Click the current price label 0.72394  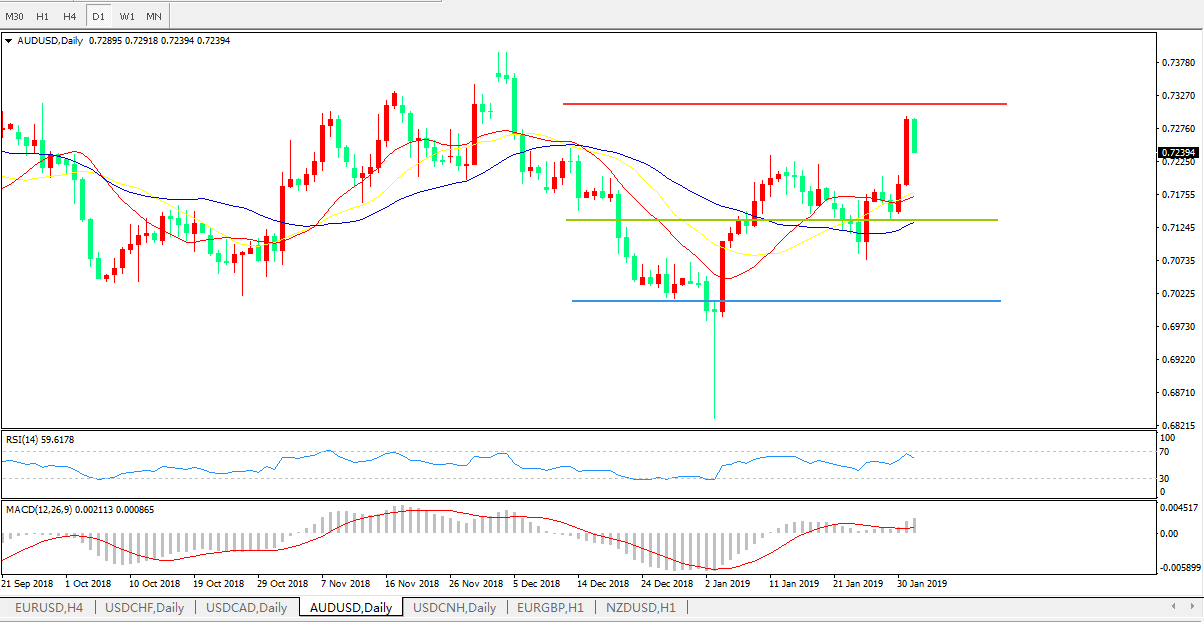(1178, 153)
